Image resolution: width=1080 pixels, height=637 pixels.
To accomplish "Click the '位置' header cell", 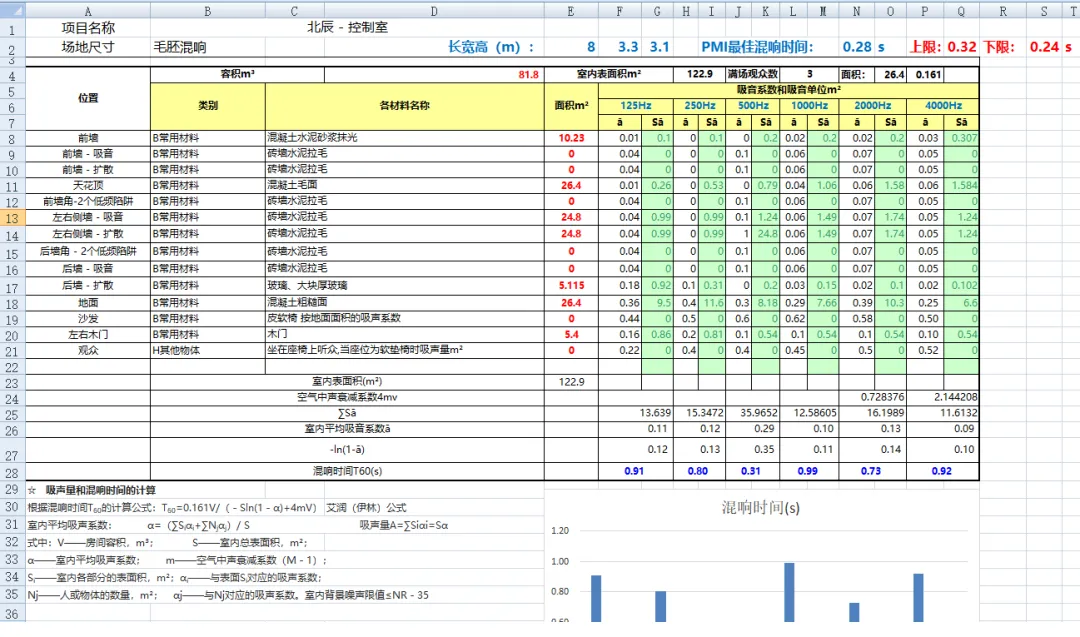I will click(88, 98).
